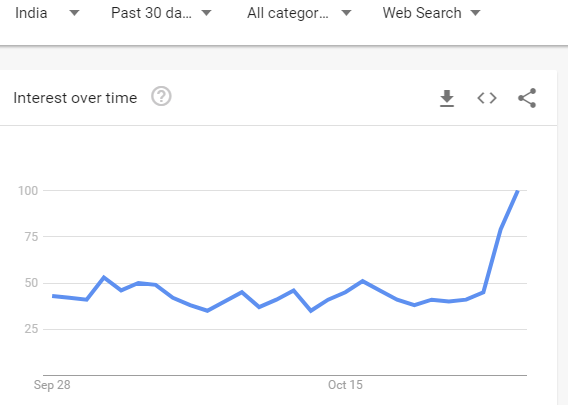Click the Interest over time title
Screen dimensions: 568x405
pyautogui.click(x=75, y=98)
